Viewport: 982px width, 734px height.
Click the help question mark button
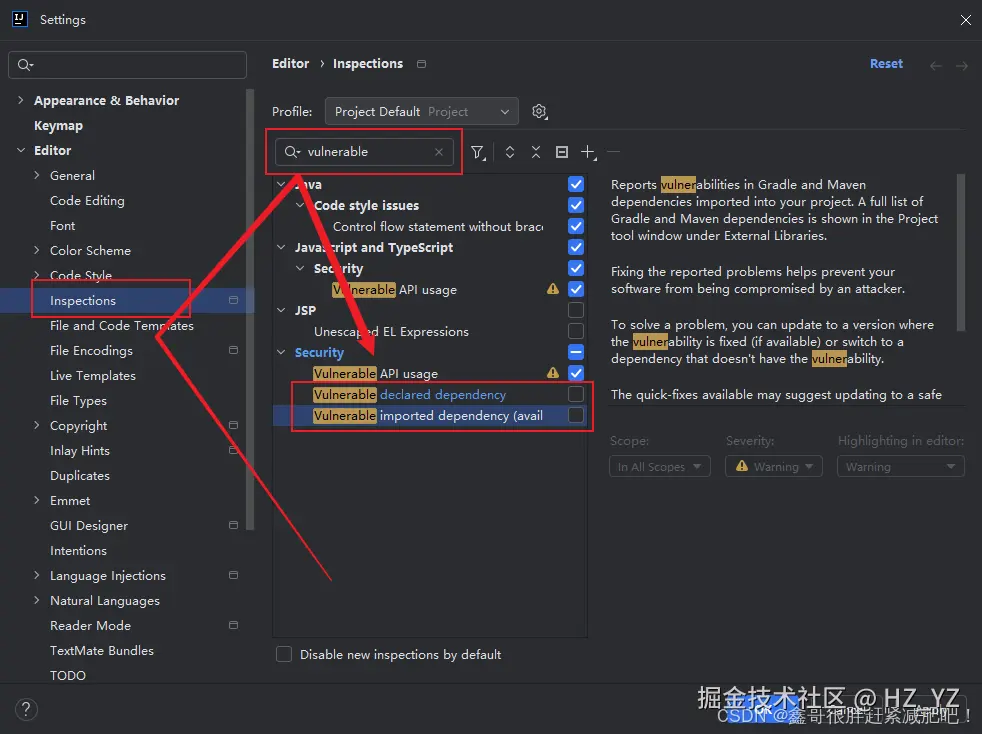[x=26, y=710]
